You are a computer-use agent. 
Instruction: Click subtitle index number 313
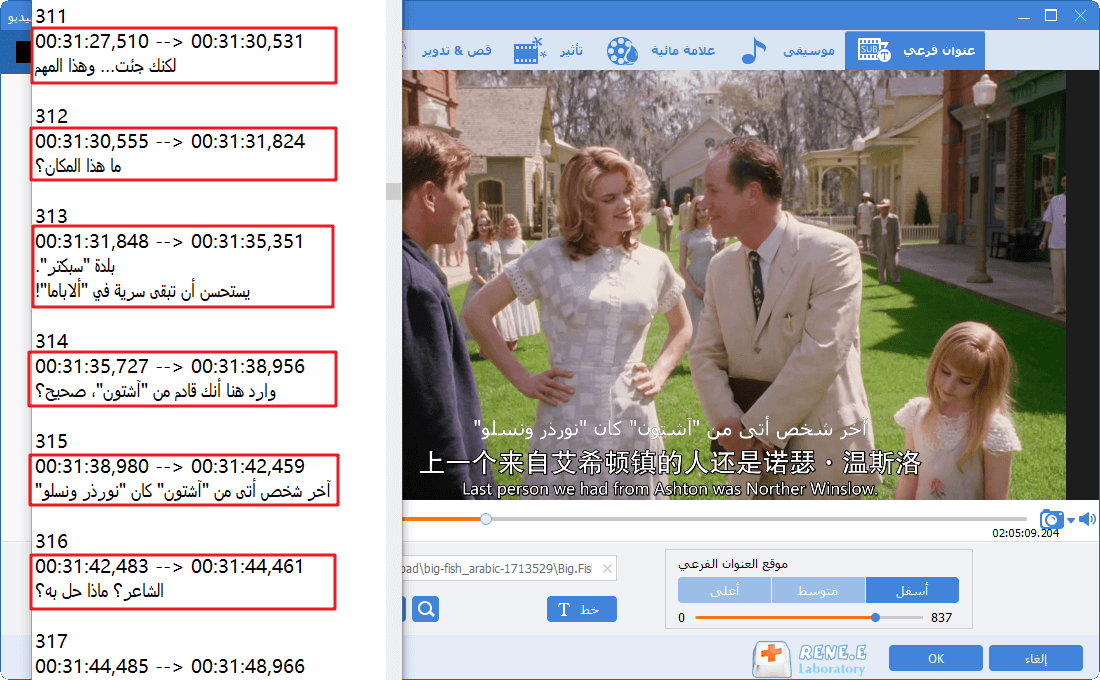(51, 216)
